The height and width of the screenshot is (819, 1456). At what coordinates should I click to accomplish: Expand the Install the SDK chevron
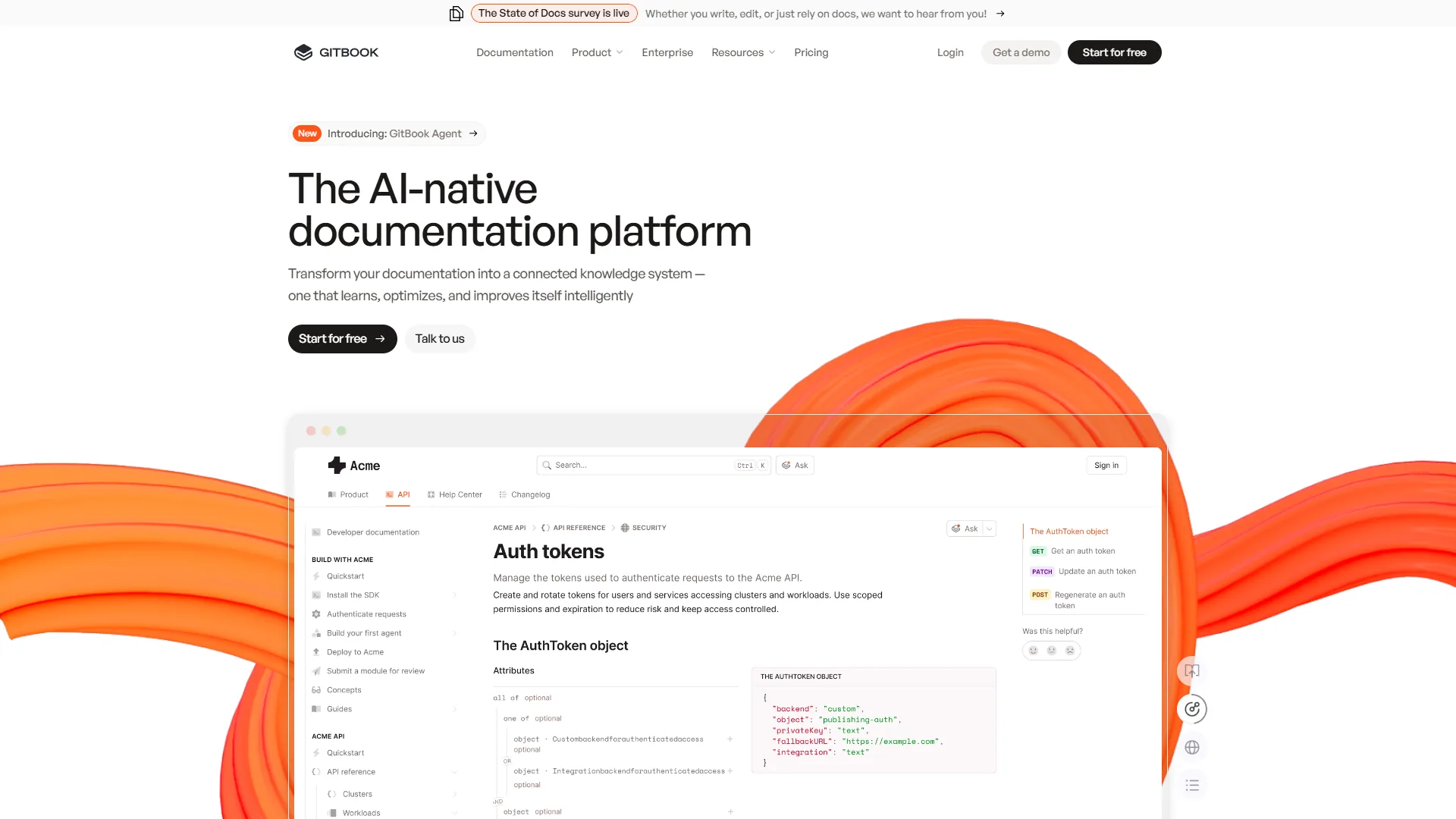tap(455, 595)
